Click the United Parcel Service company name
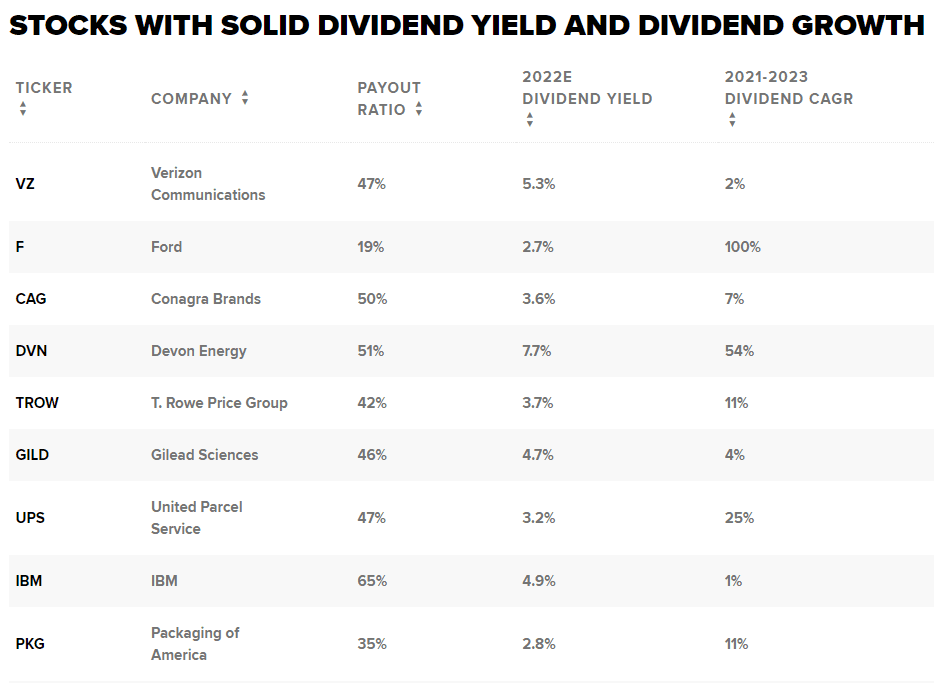Image resolution: width=942 pixels, height=683 pixels. 196,518
